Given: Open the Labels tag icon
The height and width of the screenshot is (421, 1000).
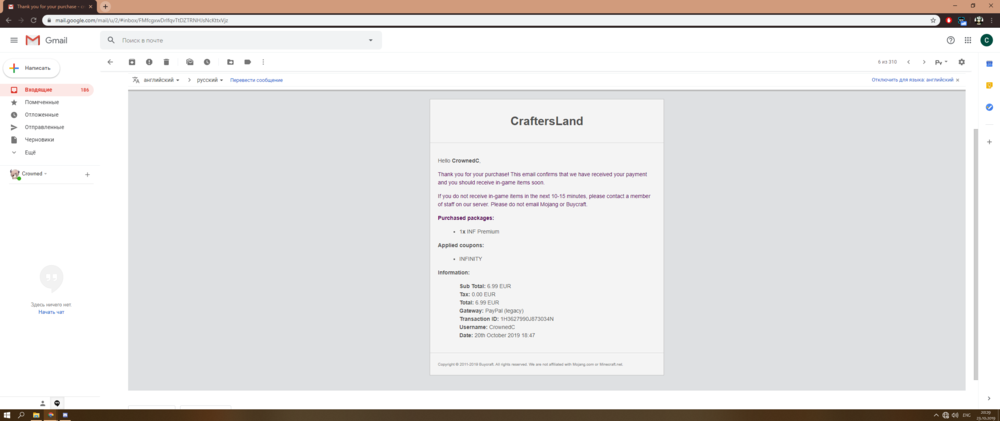Looking at the screenshot, I should (x=247, y=62).
